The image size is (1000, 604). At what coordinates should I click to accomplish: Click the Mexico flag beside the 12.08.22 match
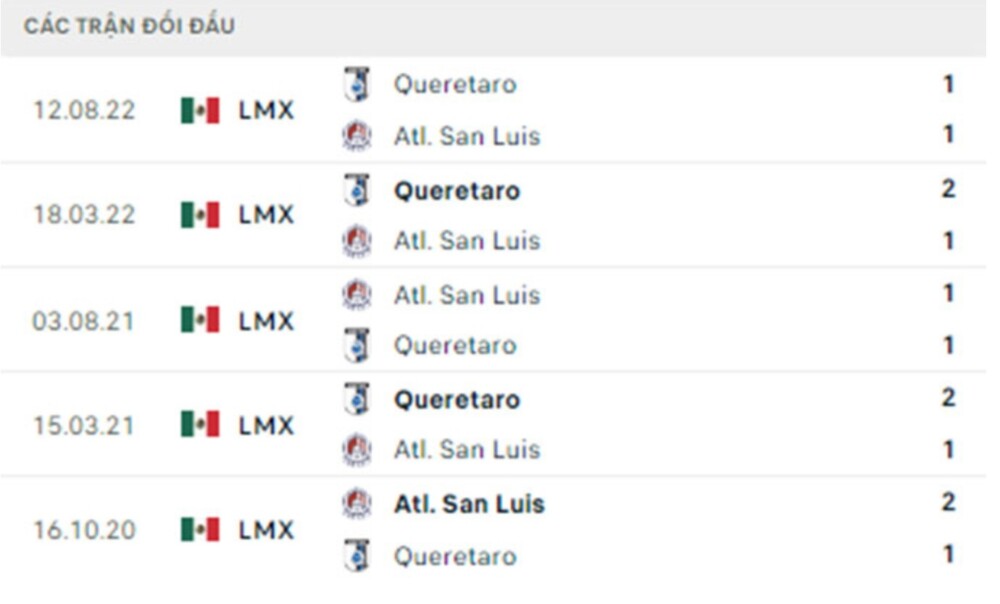pyautogui.click(x=200, y=110)
